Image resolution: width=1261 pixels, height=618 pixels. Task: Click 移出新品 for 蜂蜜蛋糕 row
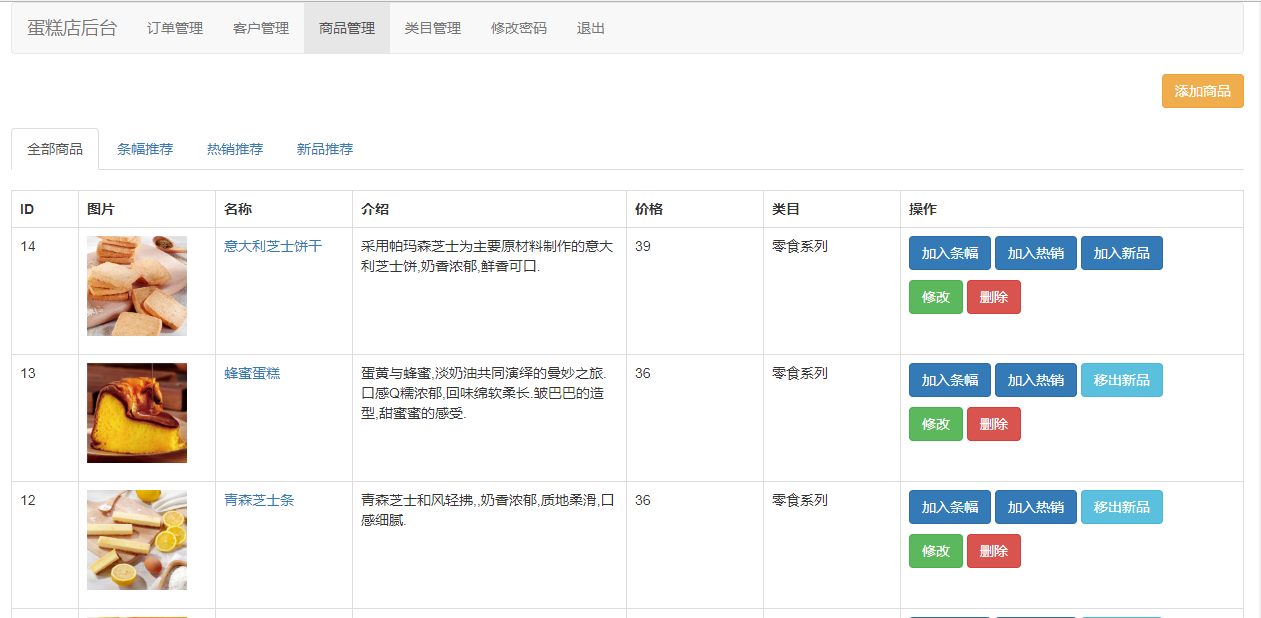tap(1122, 380)
